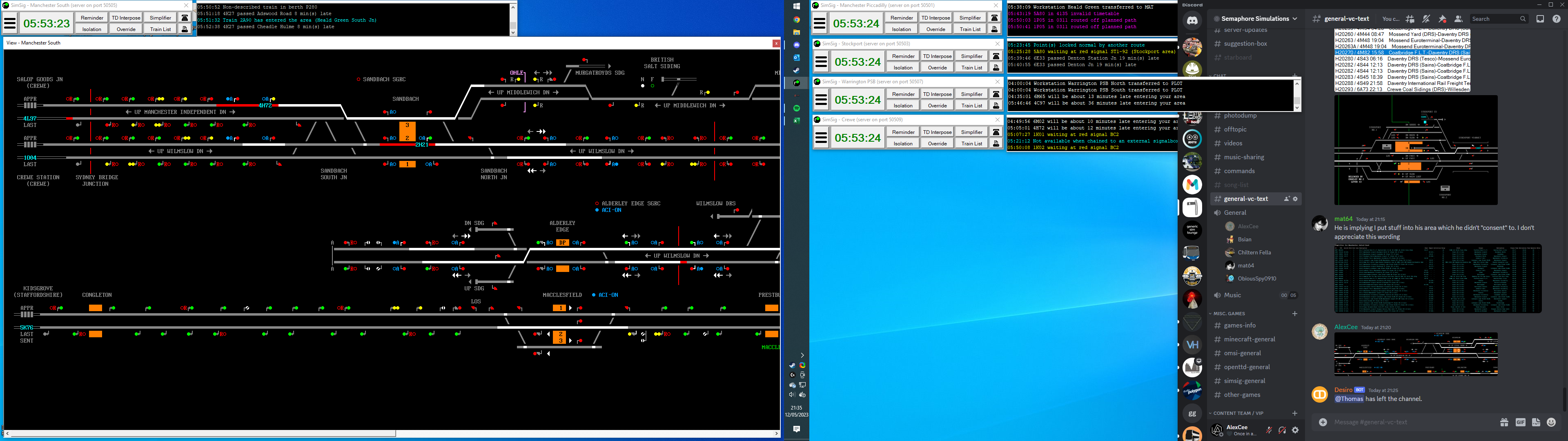The image size is (1568, 441).
Task: Open emoji picker in message bar
Action: click(x=1551, y=422)
